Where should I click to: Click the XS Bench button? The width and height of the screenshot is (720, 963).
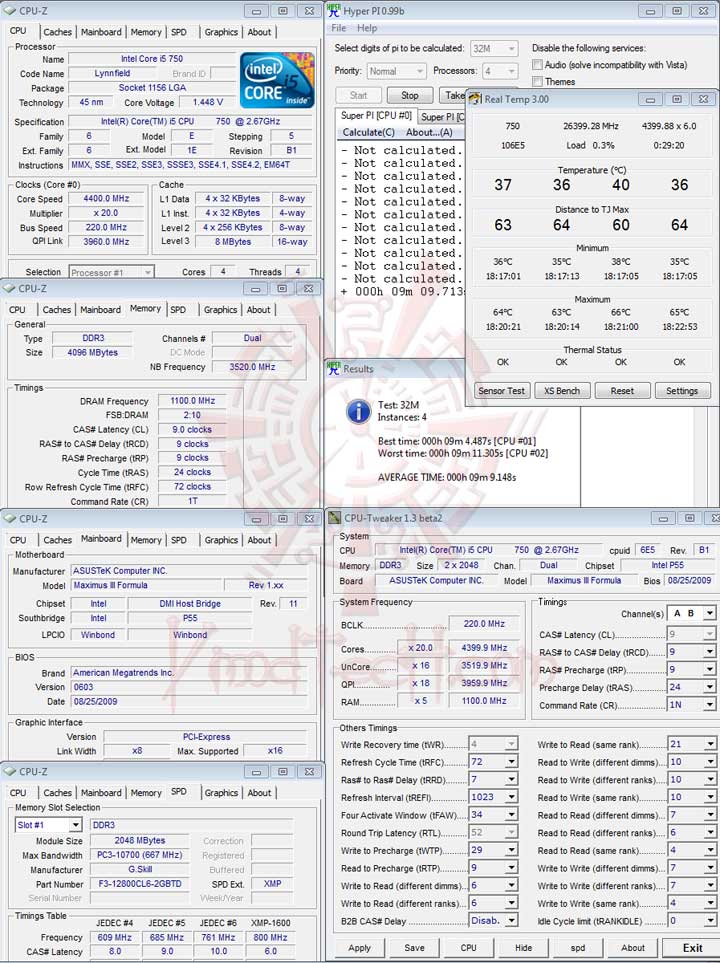pyautogui.click(x=562, y=391)
